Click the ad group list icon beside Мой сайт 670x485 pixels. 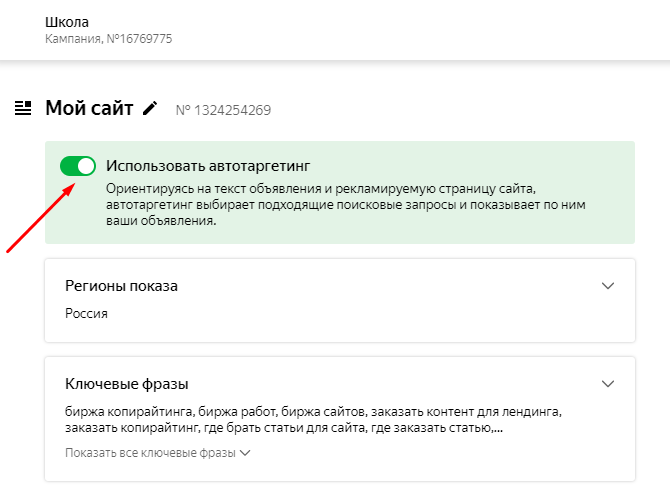pos(23,108)
